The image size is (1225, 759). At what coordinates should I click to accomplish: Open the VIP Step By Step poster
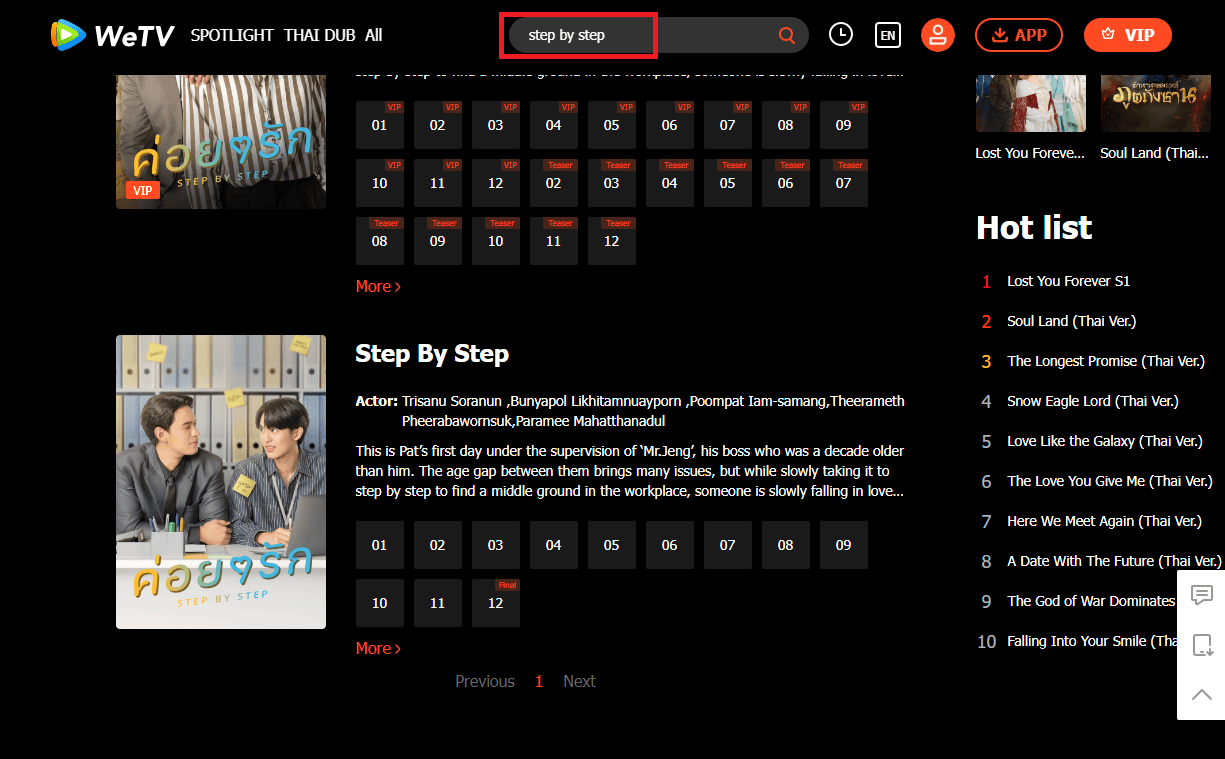click(221, 141)
